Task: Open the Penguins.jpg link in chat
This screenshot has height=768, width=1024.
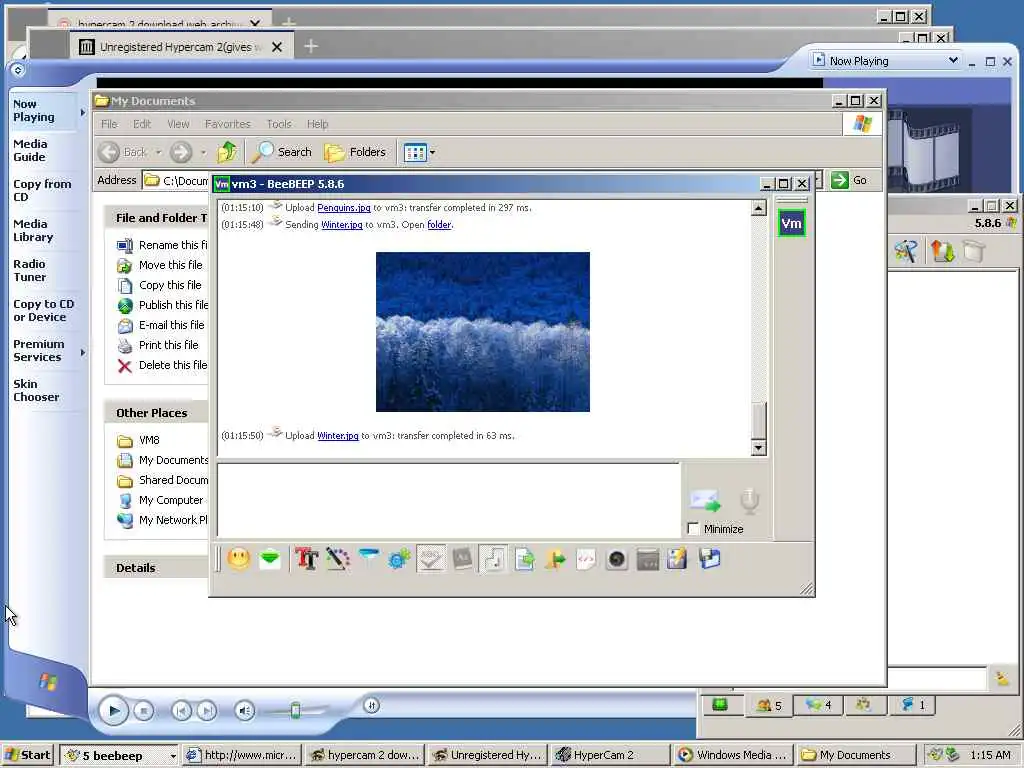Action: click(x=344, y=208)
